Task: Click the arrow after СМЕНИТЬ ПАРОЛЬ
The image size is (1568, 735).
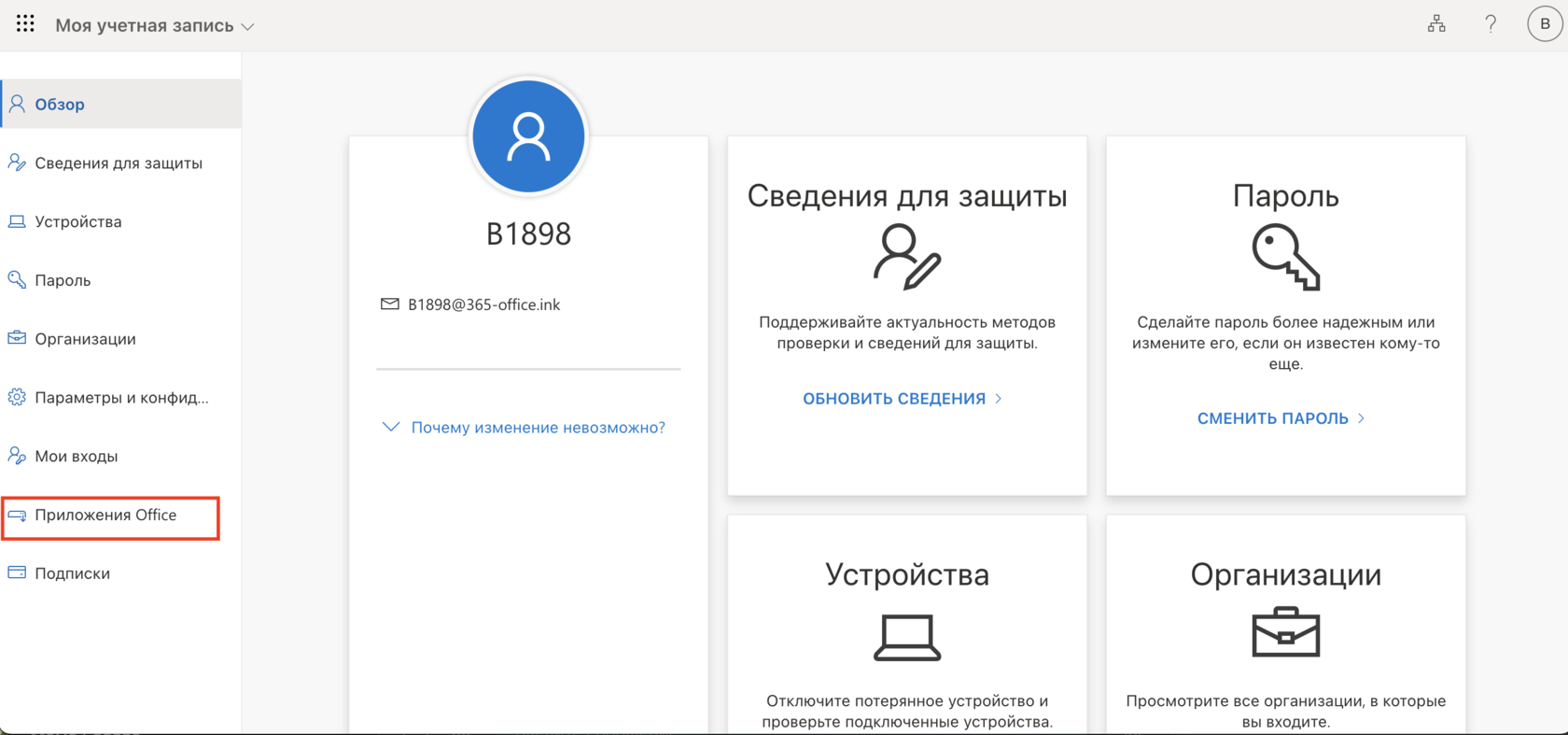Action: 1362,418
